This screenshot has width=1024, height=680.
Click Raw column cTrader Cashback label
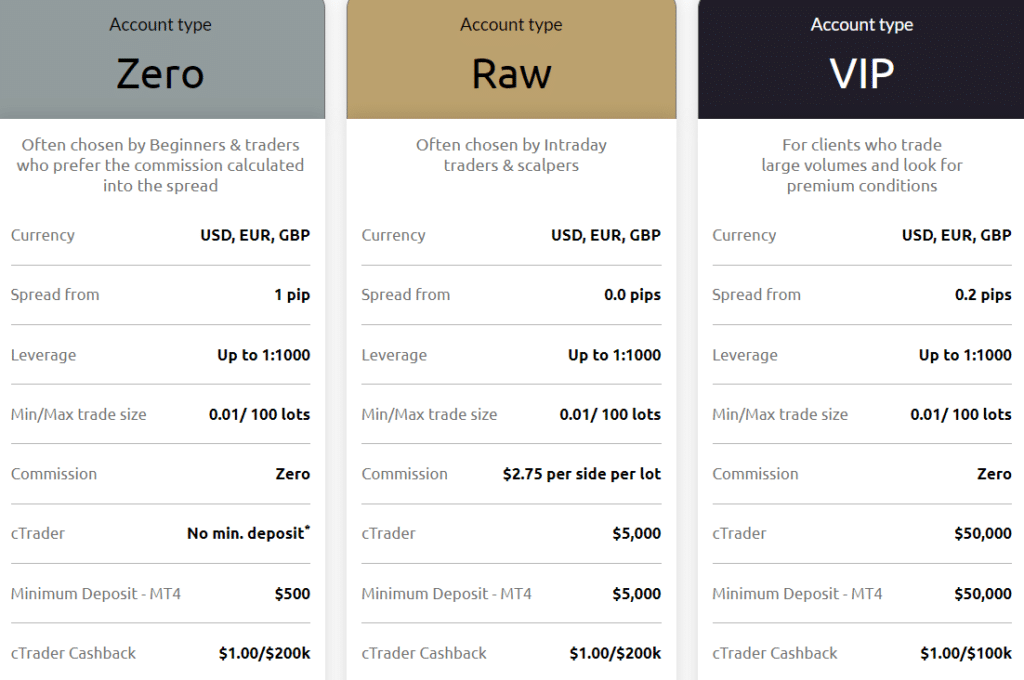pyautogui.click(x=424, y=653)
